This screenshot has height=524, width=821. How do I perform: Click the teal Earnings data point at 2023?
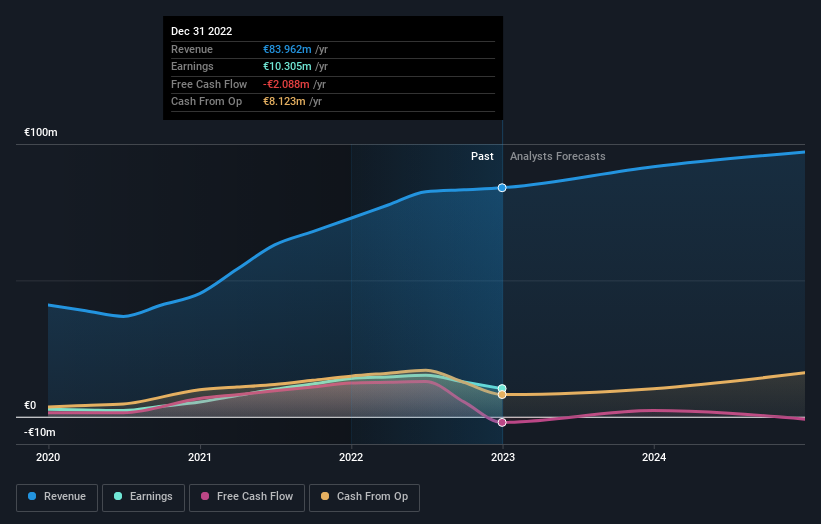click(x=502, y=388)
